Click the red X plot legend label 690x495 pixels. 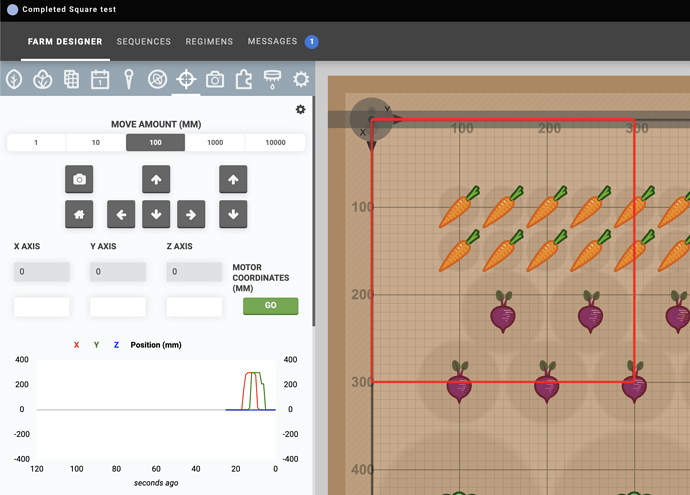pos(77,345)
